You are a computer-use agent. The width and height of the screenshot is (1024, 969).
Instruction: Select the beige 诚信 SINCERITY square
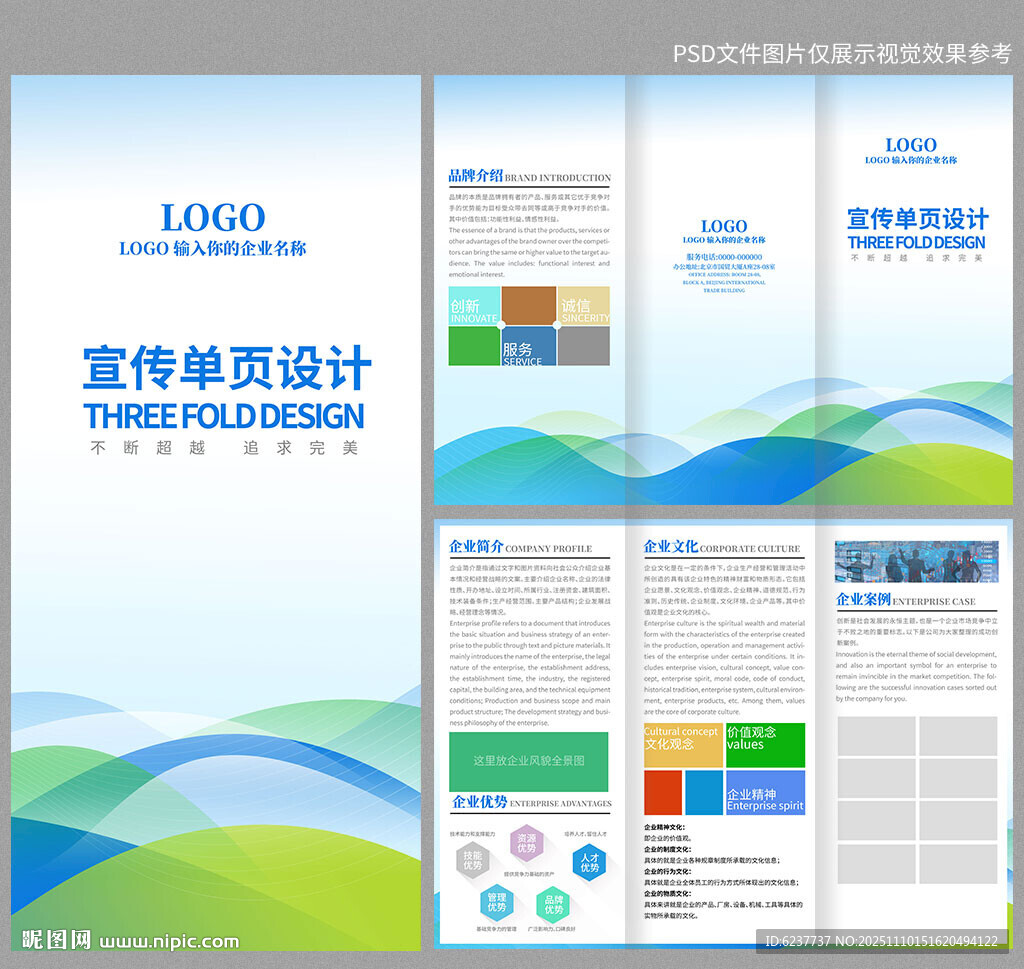coord(584,305)
